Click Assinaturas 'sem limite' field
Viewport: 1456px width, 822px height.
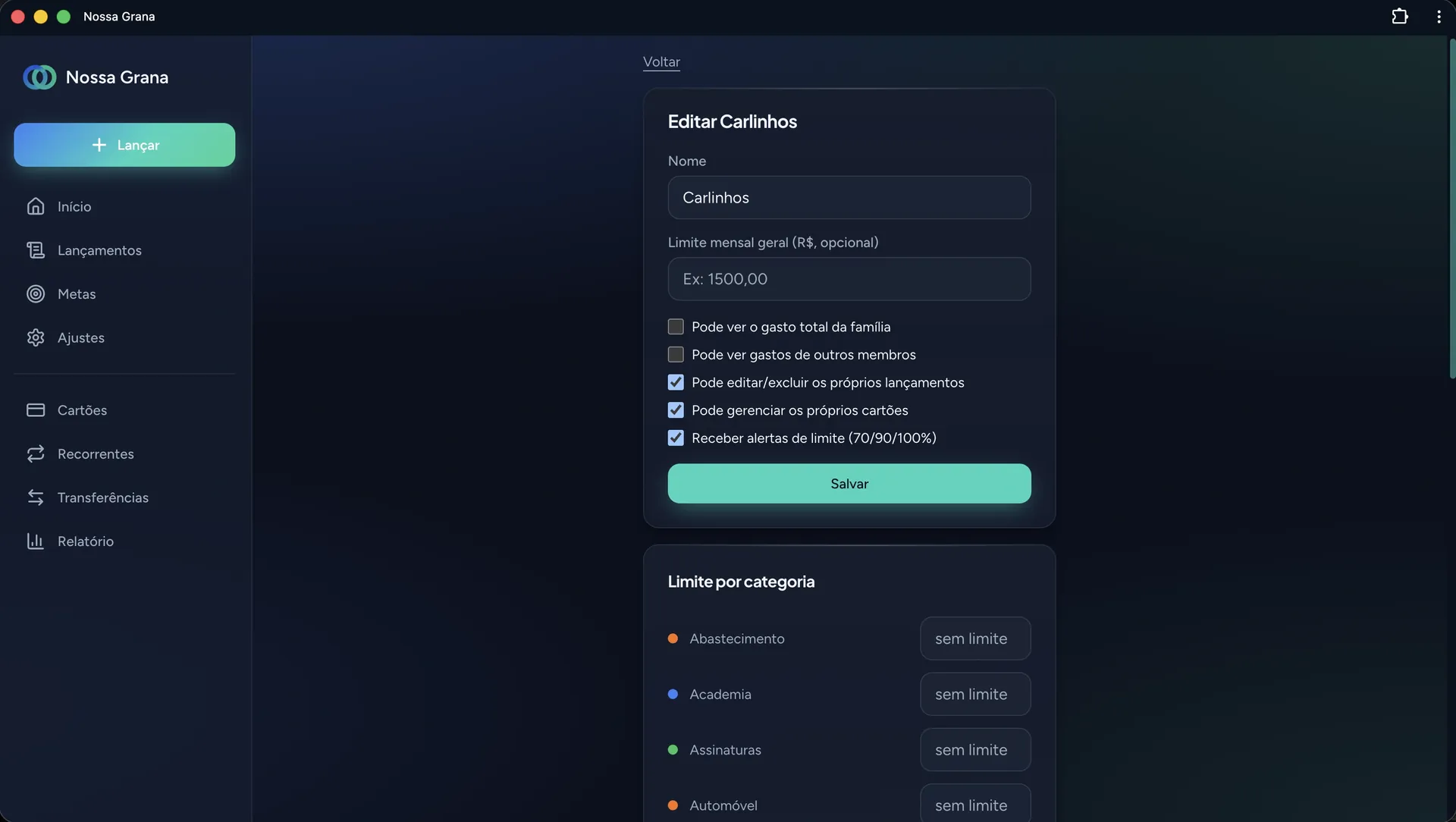975,750
